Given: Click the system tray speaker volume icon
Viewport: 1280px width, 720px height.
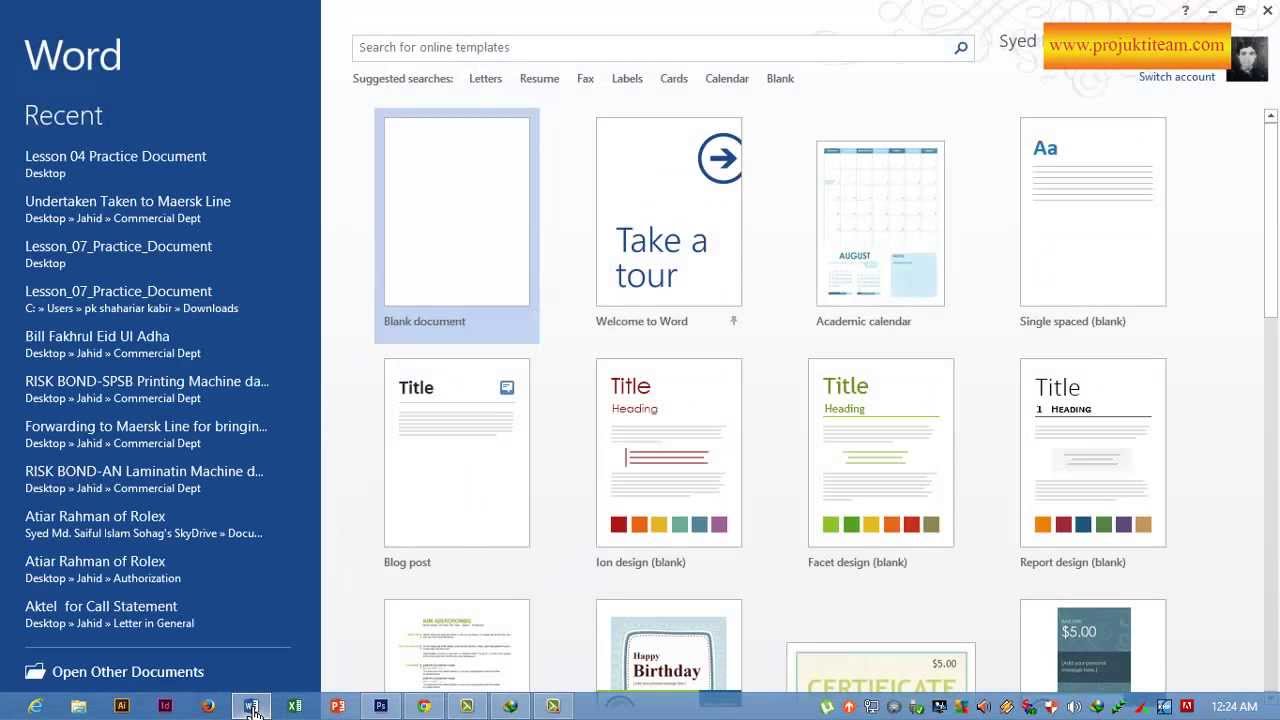Looking at the screenshot, I should (1074, 707).
